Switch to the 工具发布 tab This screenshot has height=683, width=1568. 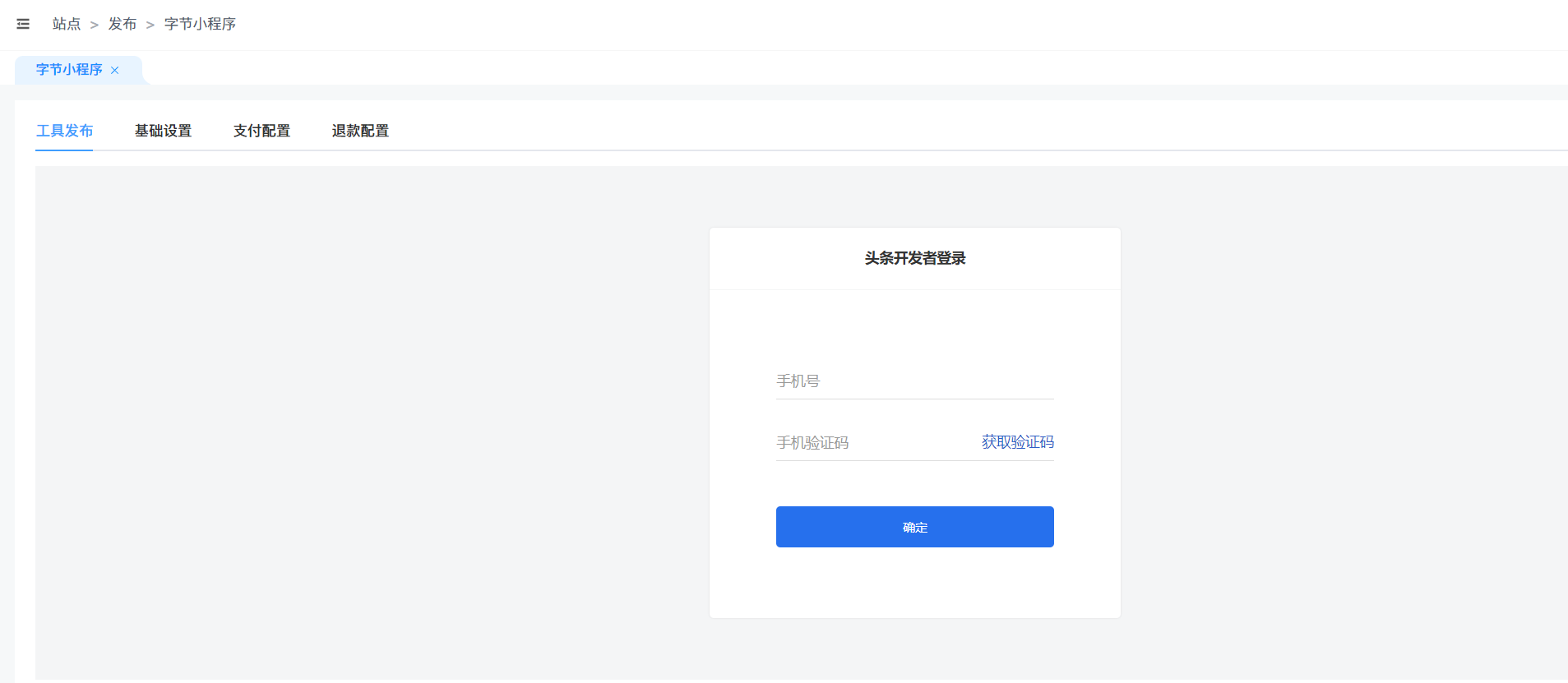pyautogui.click(x=64, y=131)
